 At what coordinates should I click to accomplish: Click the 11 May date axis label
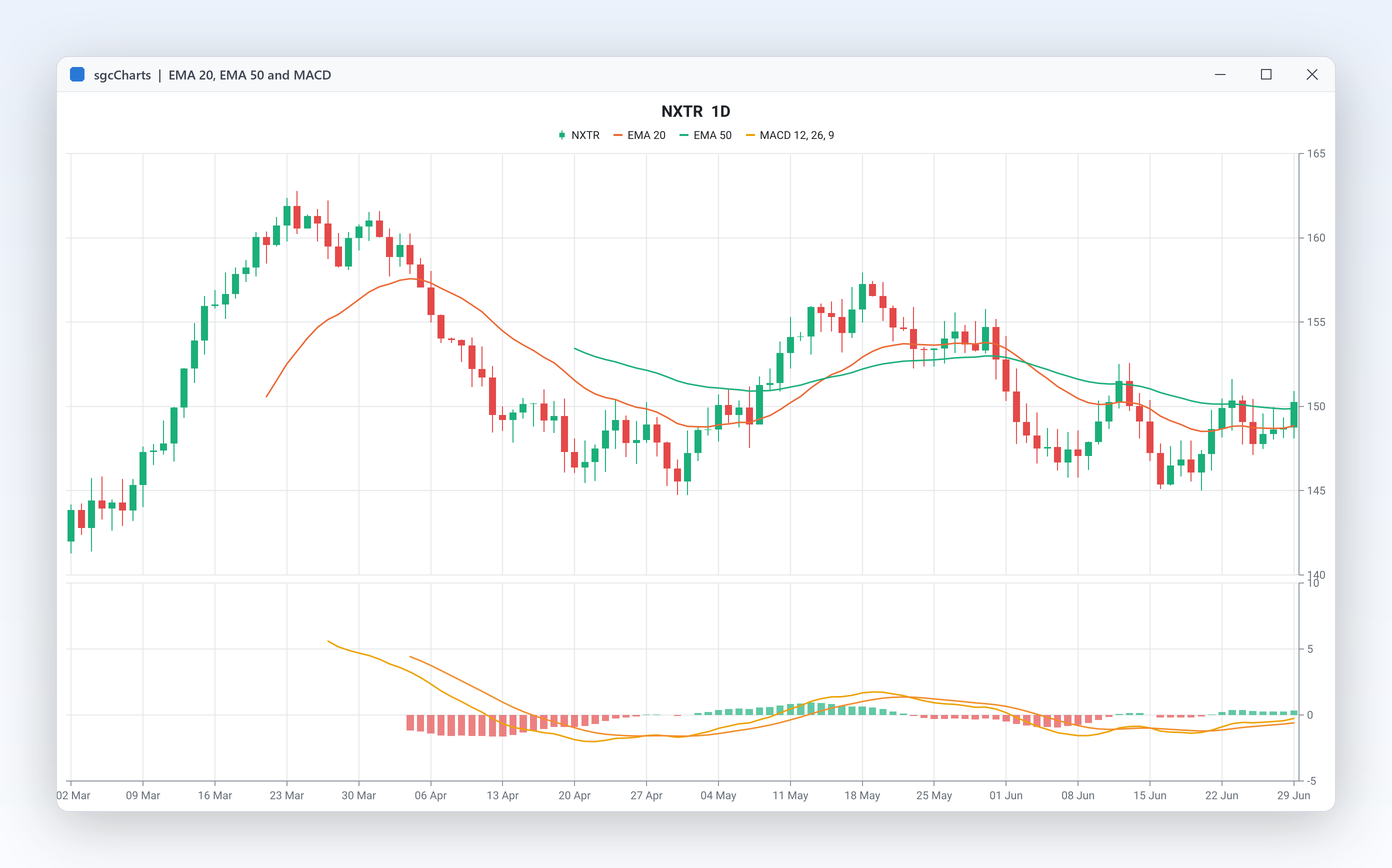coord(791,796)
